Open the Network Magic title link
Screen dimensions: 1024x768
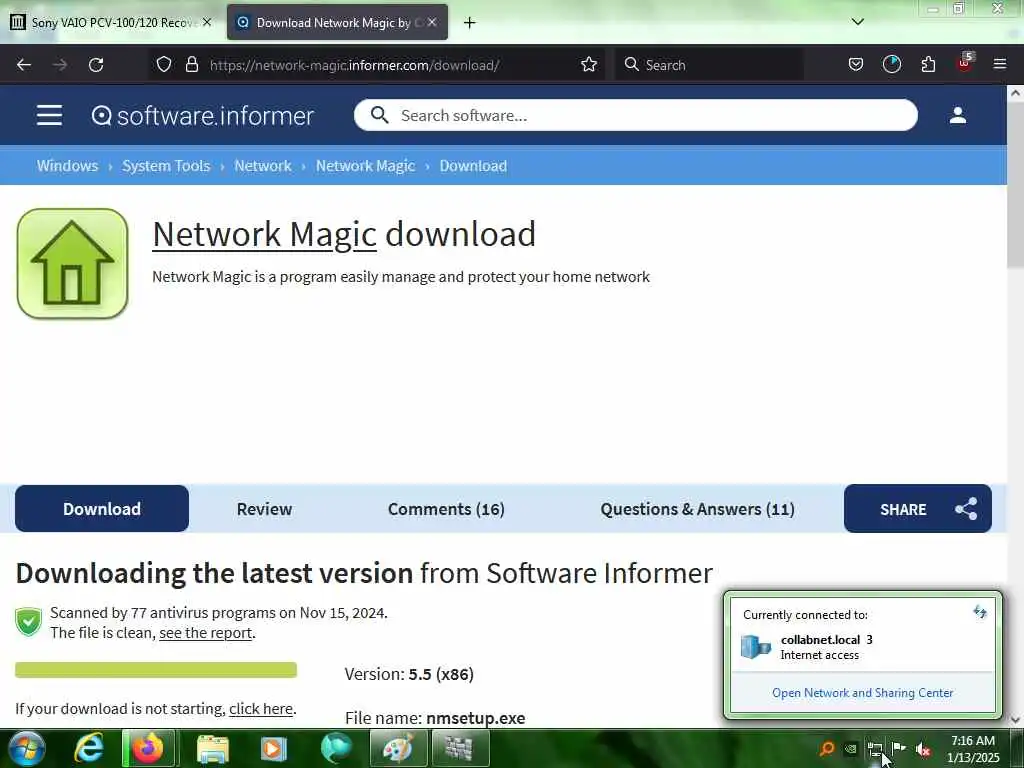264,234
